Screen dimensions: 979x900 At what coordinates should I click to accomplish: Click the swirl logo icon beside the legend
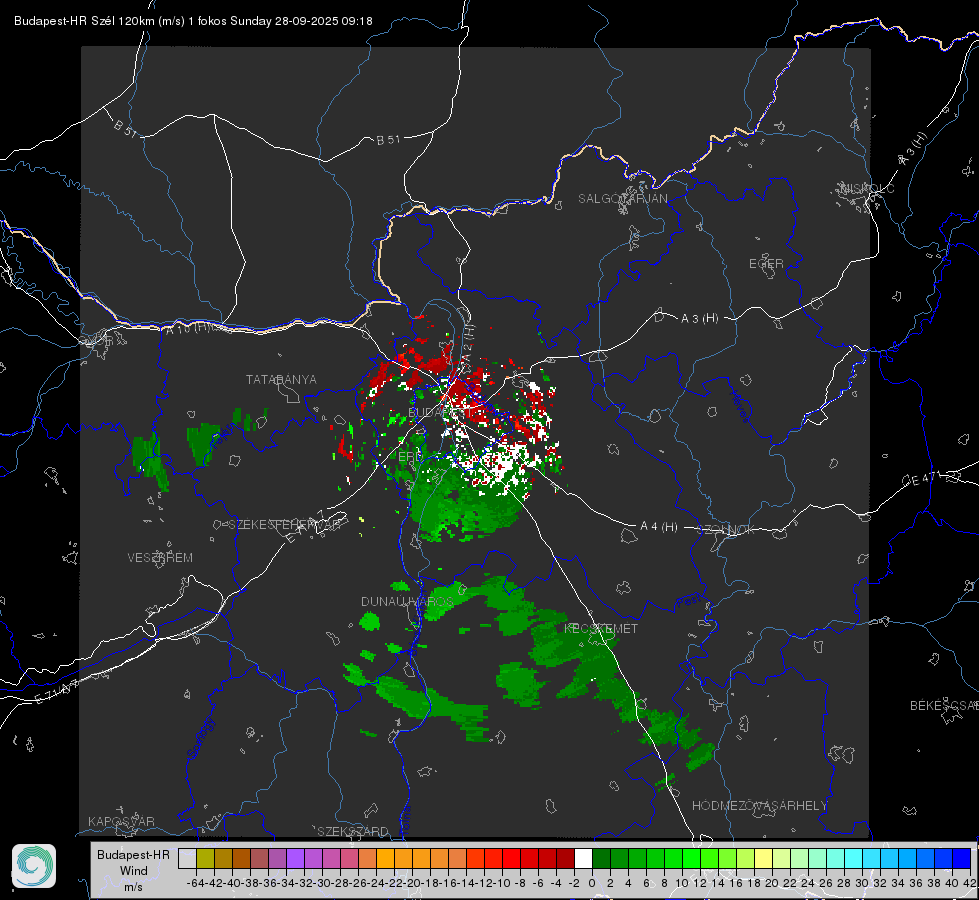[x=34, y=866]
